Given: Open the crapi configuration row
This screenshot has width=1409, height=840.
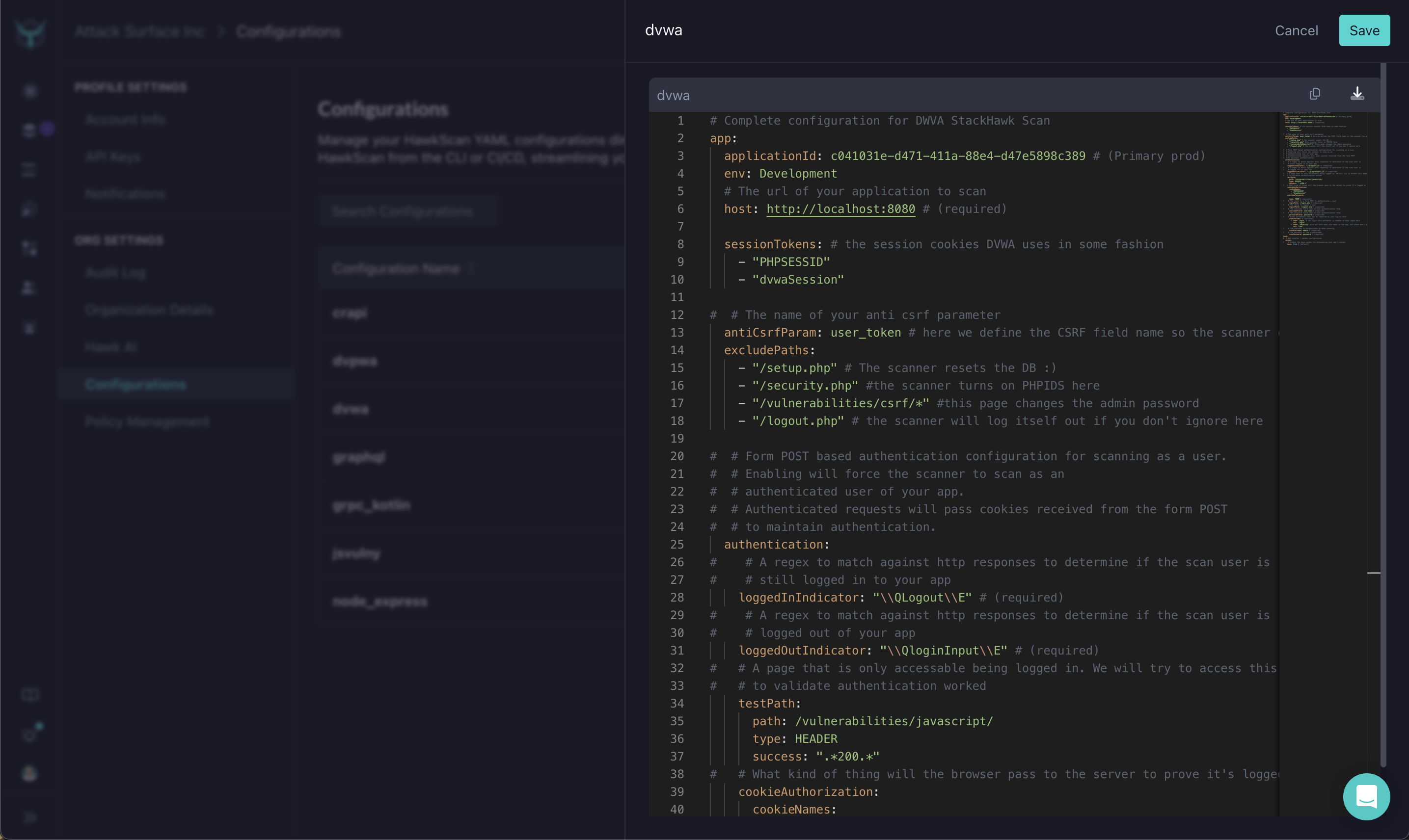Looking at the screenshot, I should coord(472,313).
